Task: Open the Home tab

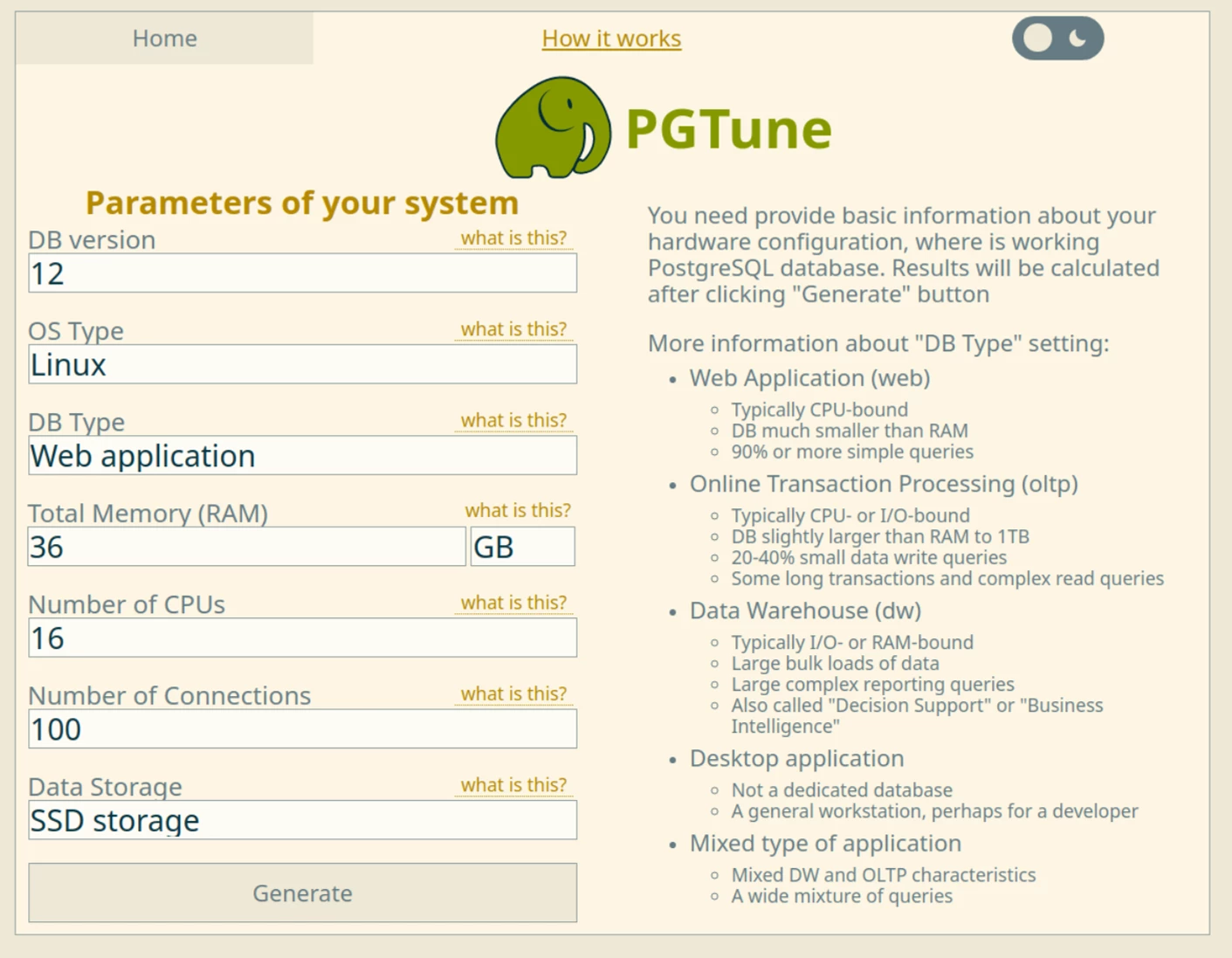Action: coord(164,38)
